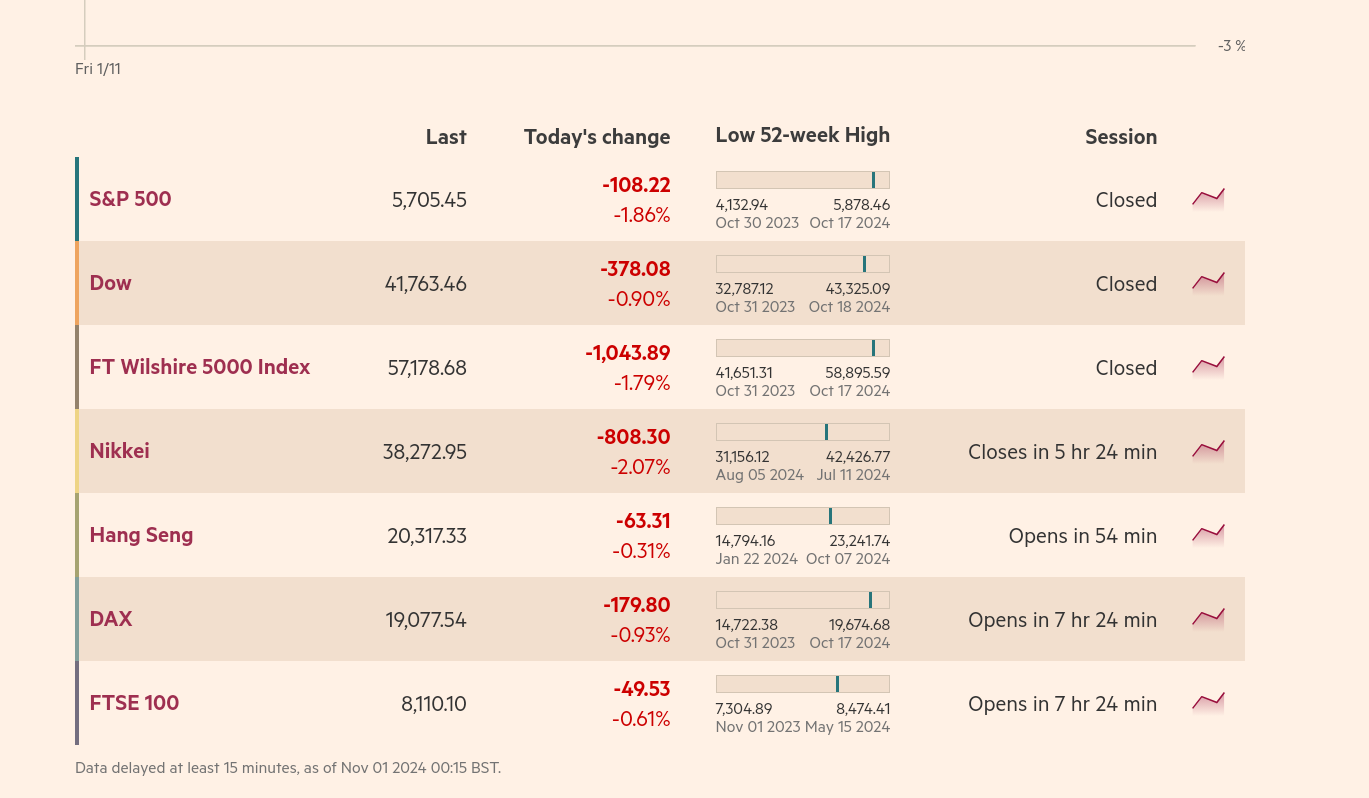Click the DAX sparkline chart icon
The height and width of the screenshot is (798, 1369).
coord(1208,618)
